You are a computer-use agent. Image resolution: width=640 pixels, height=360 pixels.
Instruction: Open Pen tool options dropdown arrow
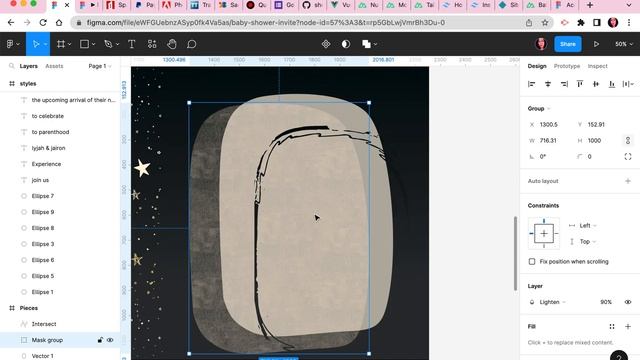click(117, 44)
